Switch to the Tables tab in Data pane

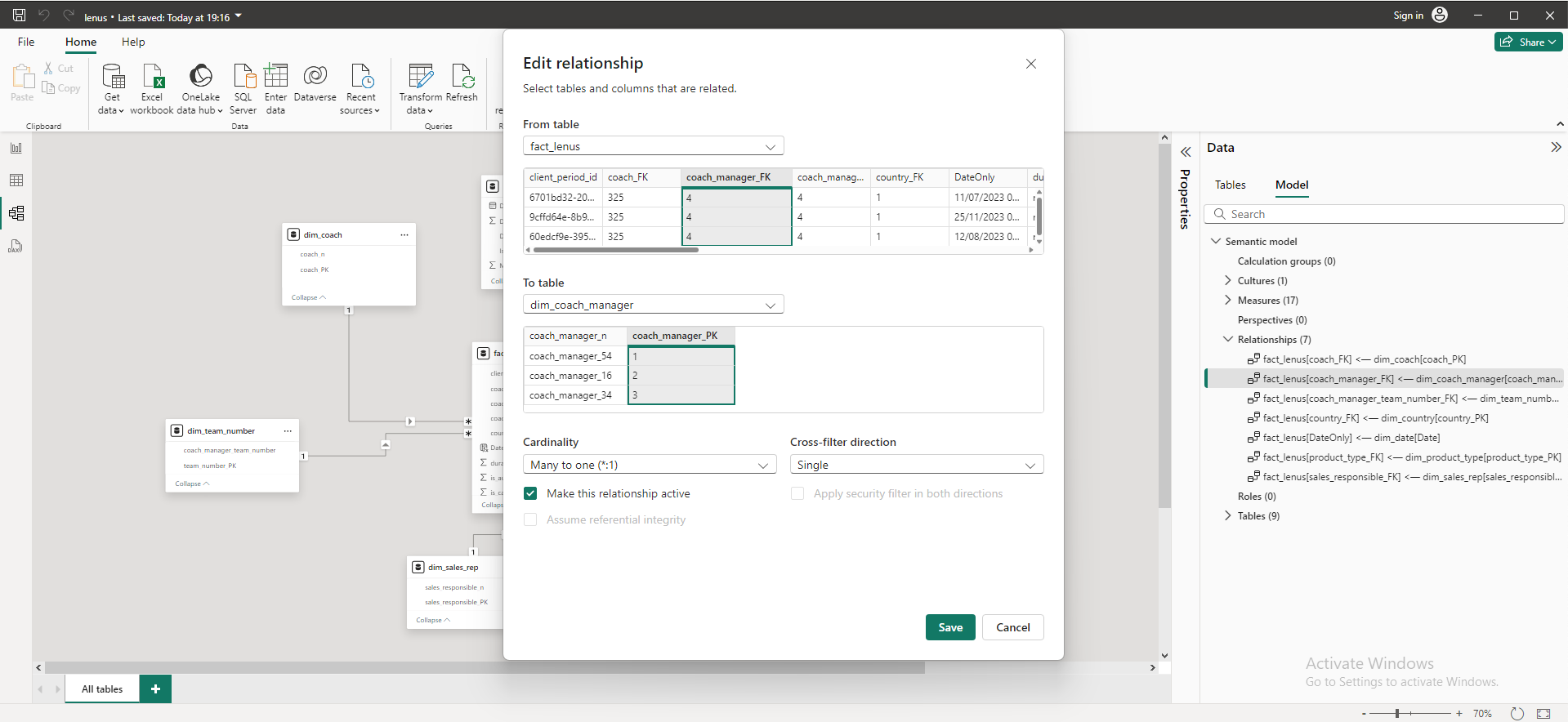(1230, 185)
